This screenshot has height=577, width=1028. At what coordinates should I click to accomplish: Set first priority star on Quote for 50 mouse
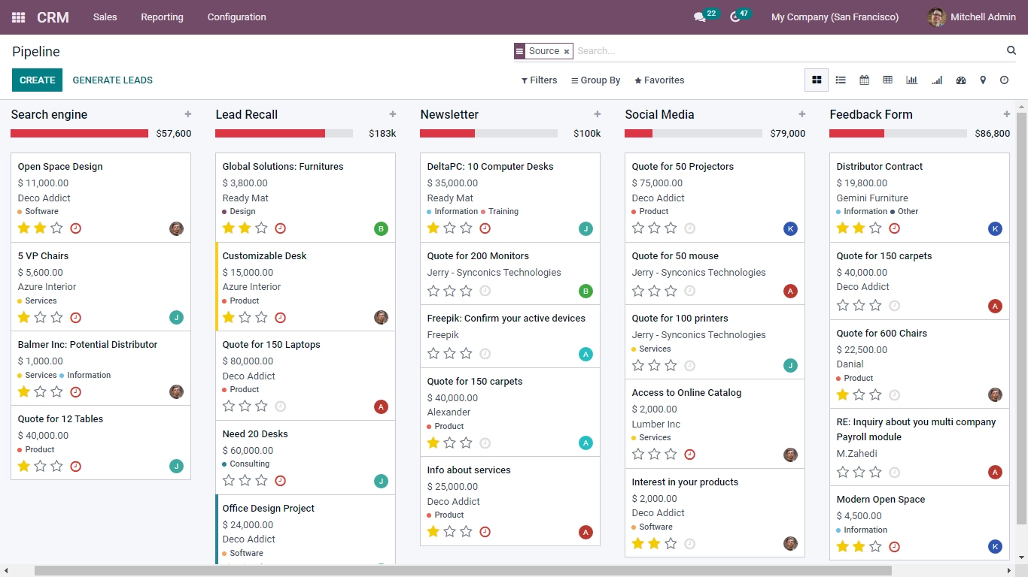638,290
